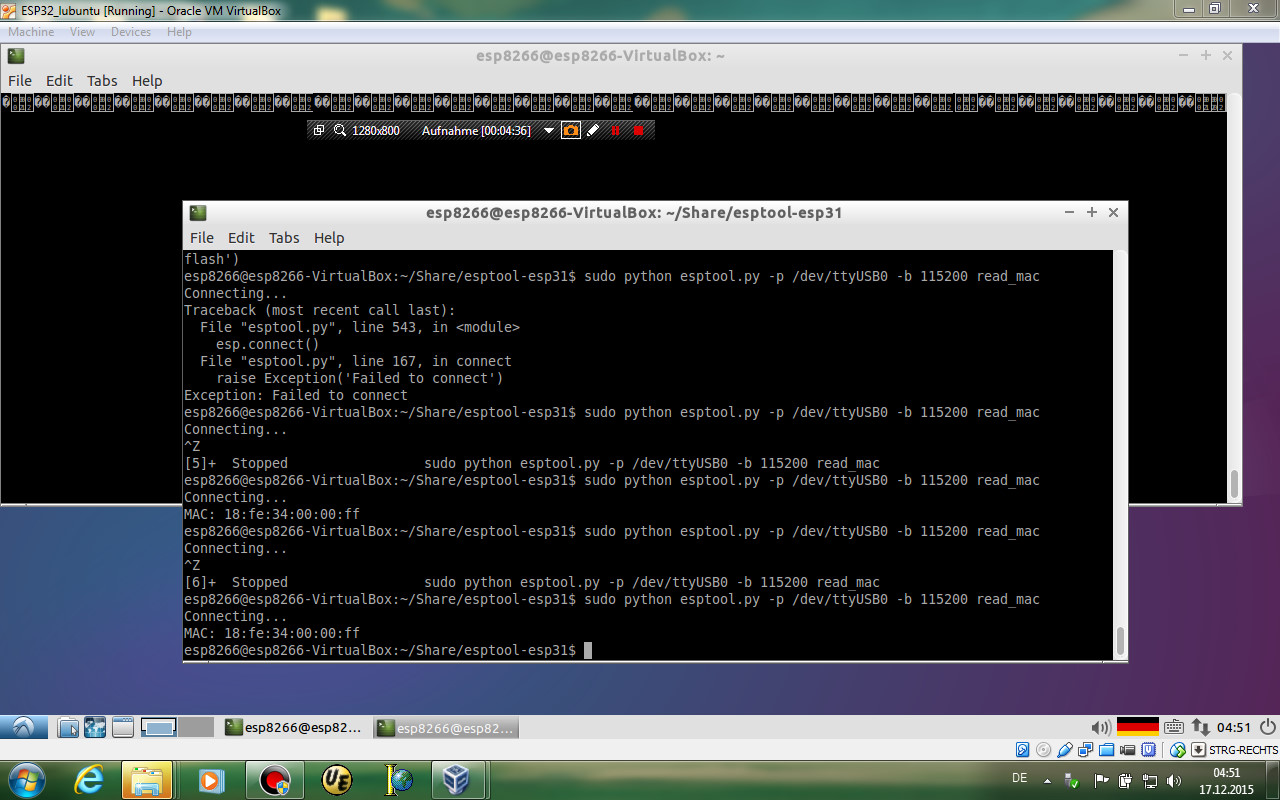Click the recorder's window-select icon
Screen dimensions: 1280x800
point(319,130)
